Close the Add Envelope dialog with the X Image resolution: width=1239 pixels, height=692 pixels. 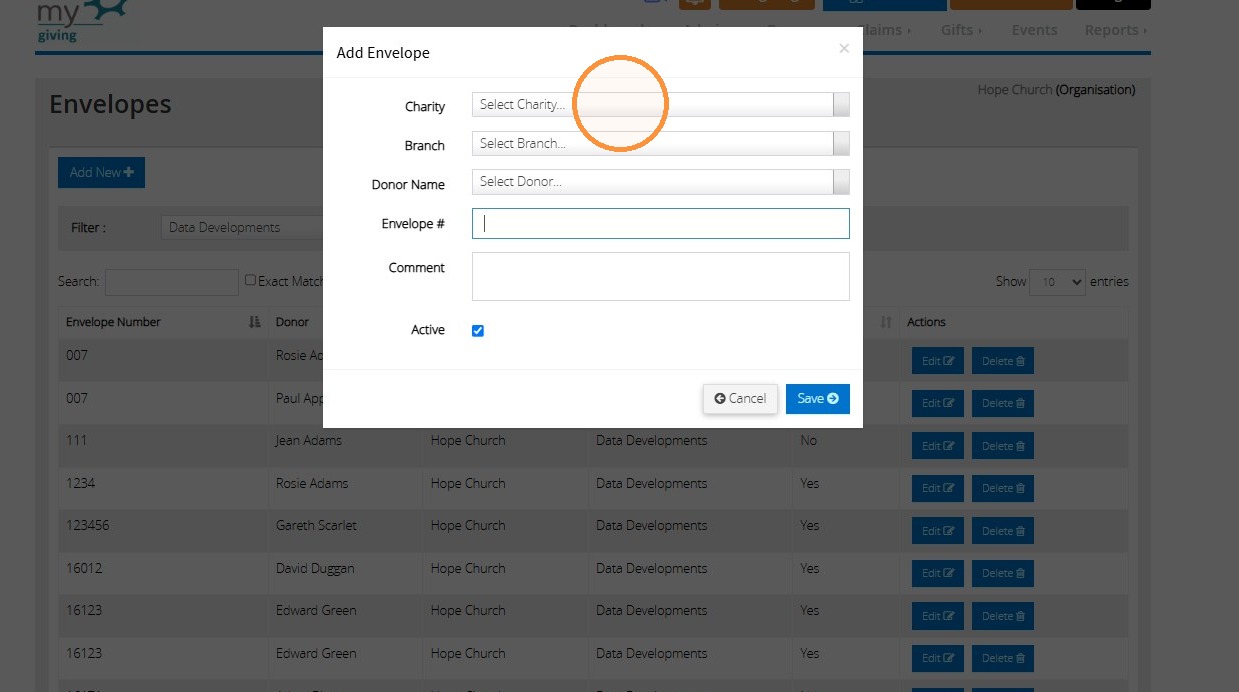point(844,48)
